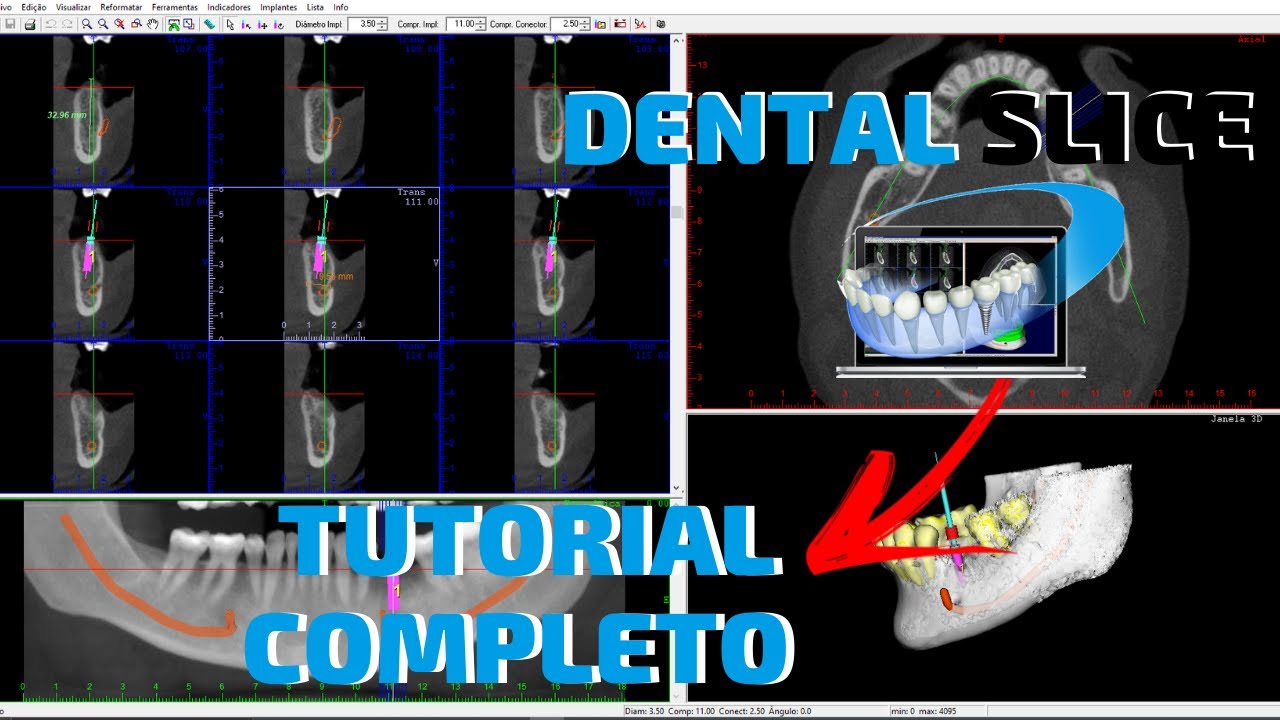Select the Zoom out magnifier tool
The height and width of the screenshot is (720, 1280).
click(103, 24)
